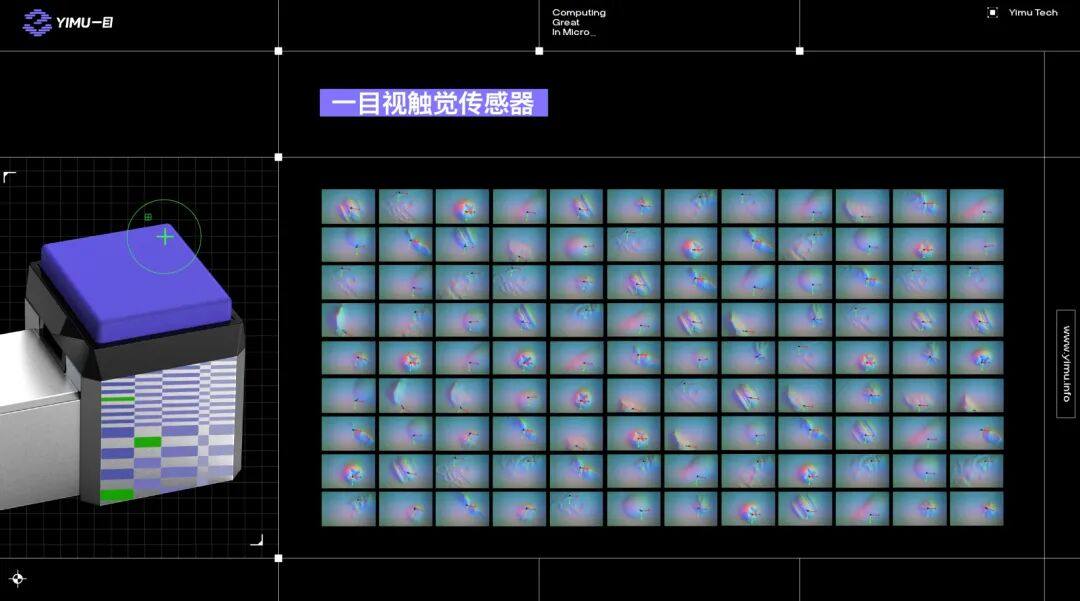Image resolution: width=1080 pixels, height=601 pixels.
Task: Click the square icon beside Yimu Tech
Action: pyautogui.click(x=992, y=13)
